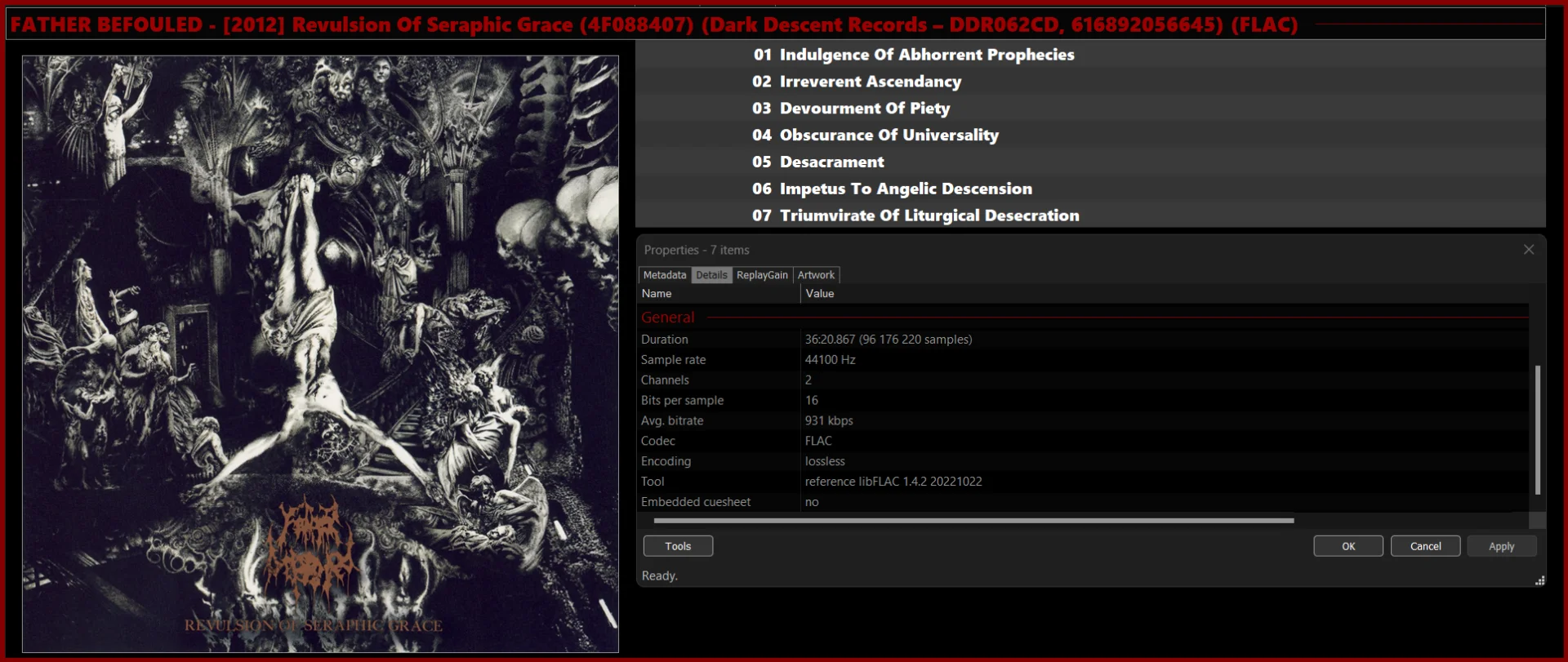Image resolution: width=1568 pixels, height=662 pixels.
Task: Select track 04 Obscurance Of Universality
Action: (x=1090, y=136)
